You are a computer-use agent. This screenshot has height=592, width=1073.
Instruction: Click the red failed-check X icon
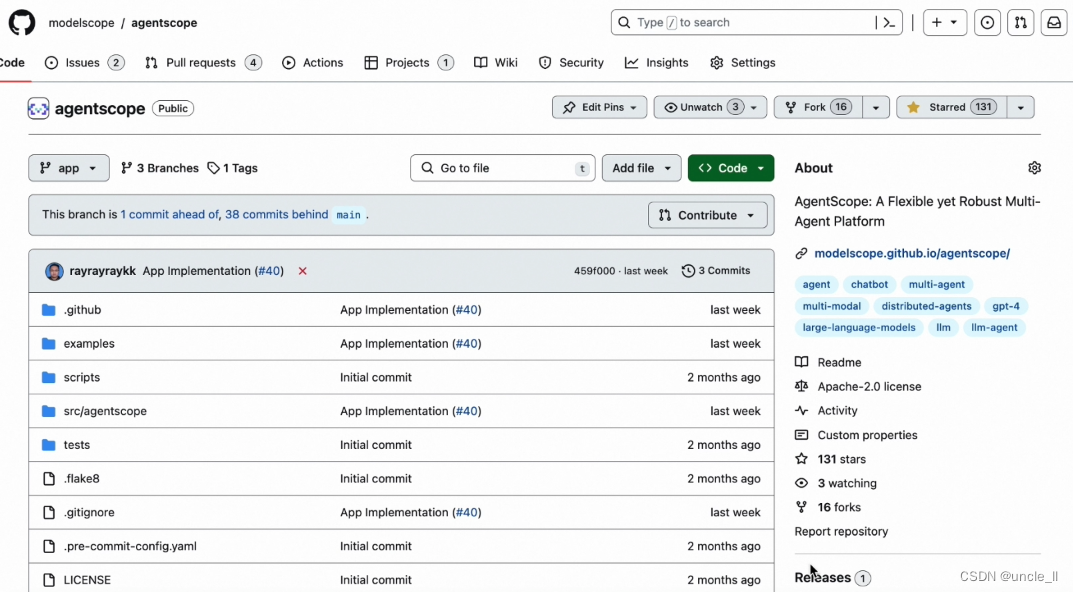tap(302, 271)
